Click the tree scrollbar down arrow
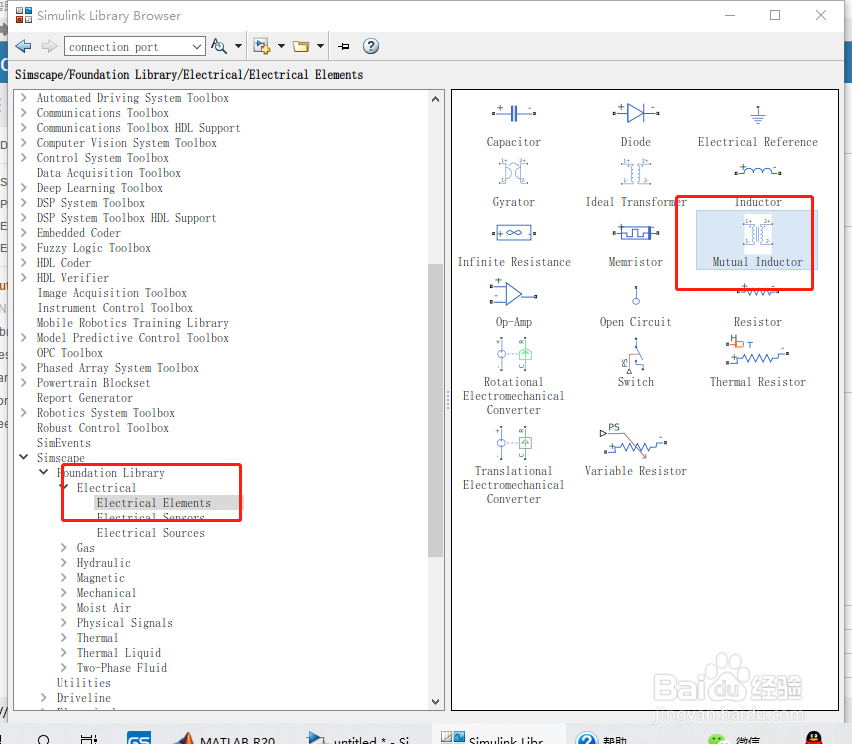 (x=435, y=702)
